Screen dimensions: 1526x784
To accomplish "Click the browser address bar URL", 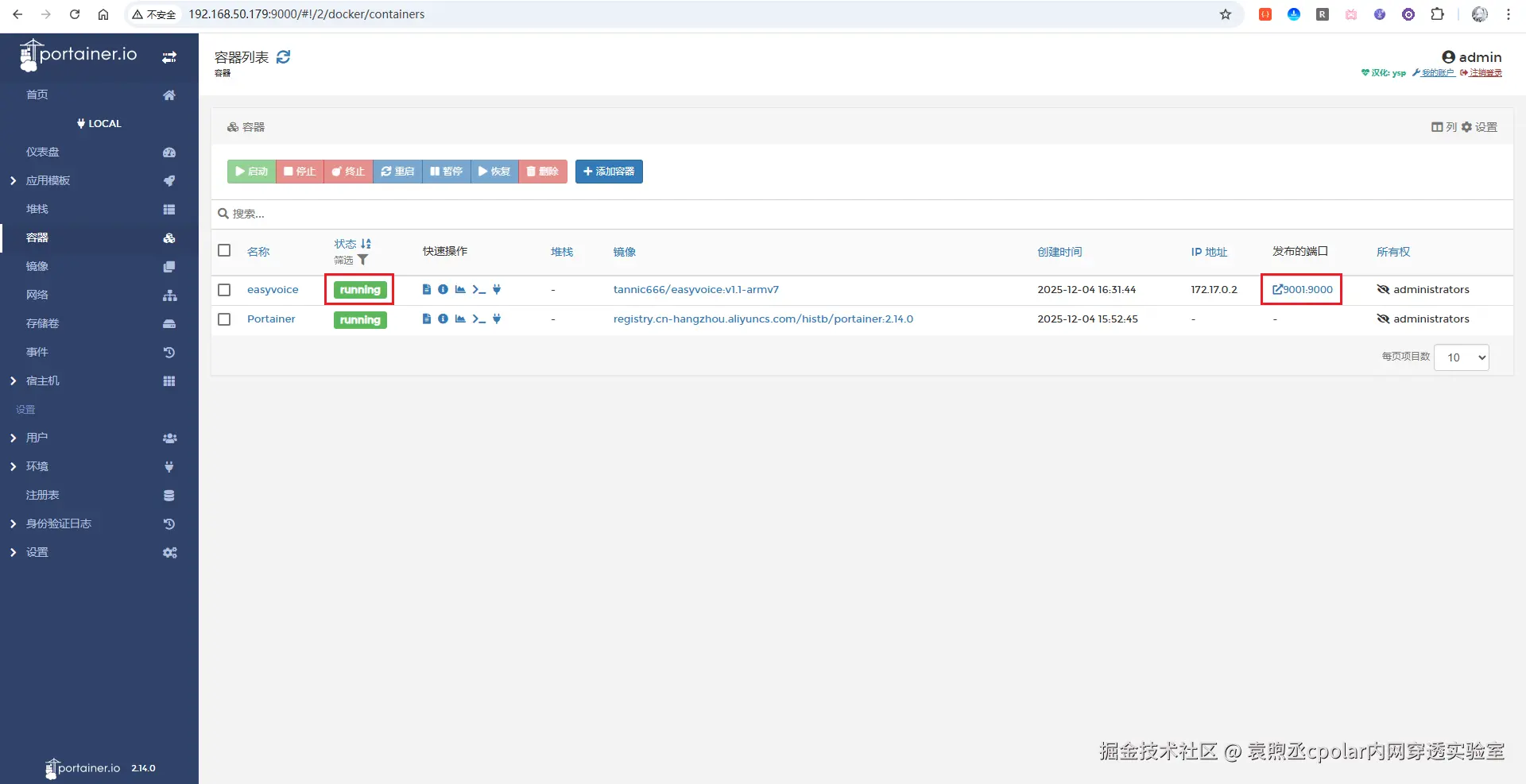I will point(307,14).
